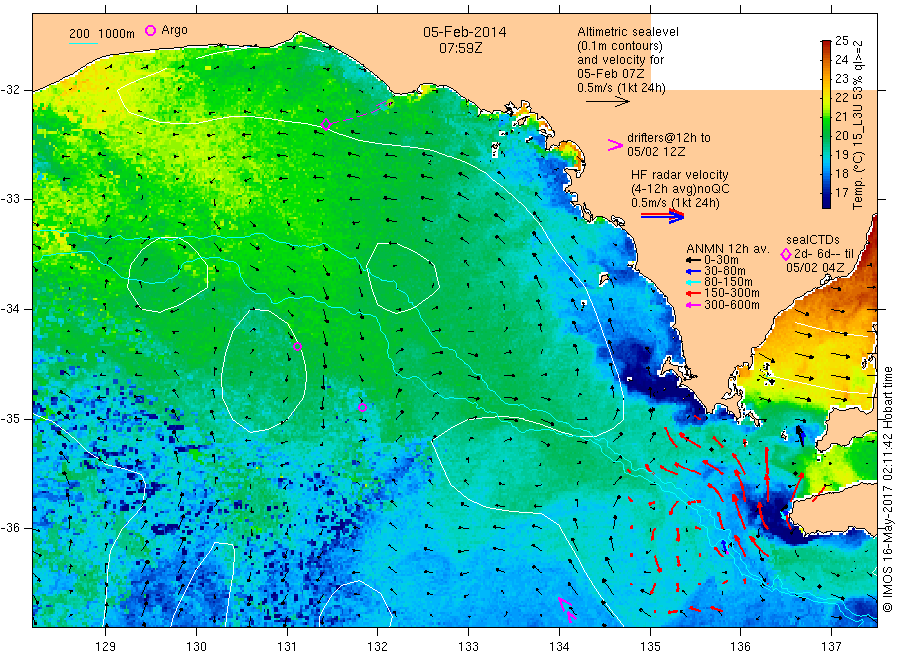This screenshot has width=900, height=660.
Task: Click the black altimetric velocity reference arrow
Action: [x=608, y=102]
